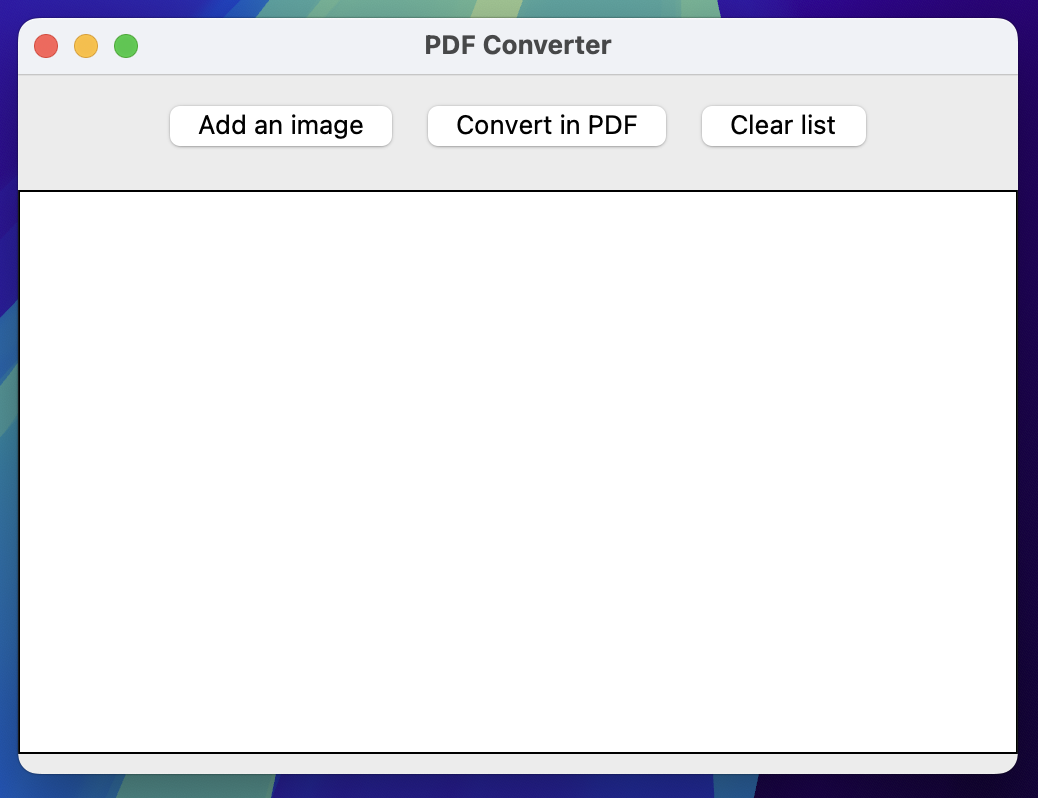The height and width of the screenshot is (798, 1038).
Task: Click the Add an image button
Action: click(281, 126)
